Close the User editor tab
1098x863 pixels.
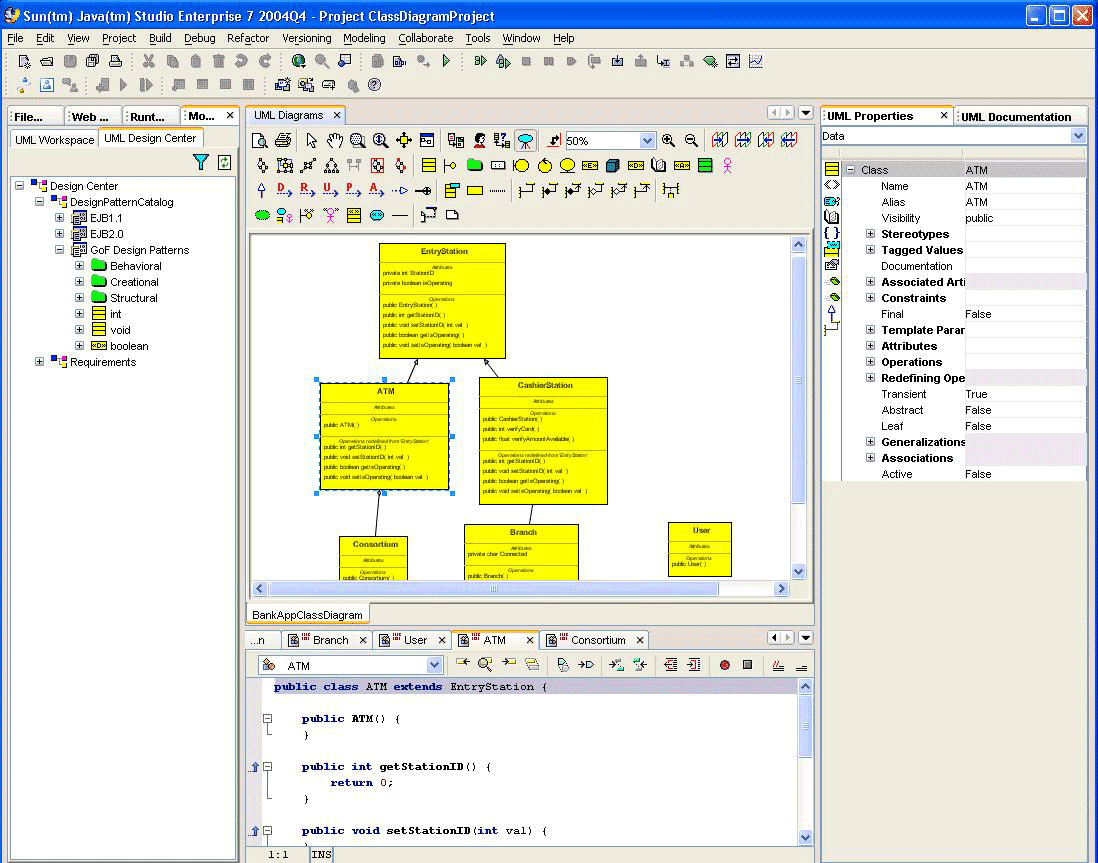point(442,640)
